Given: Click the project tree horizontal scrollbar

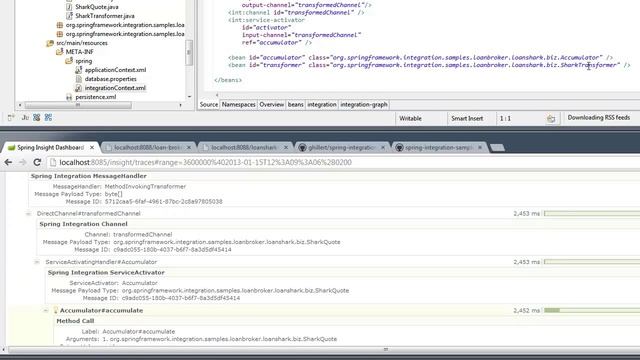Looking at the screenshot, I should pos(78,105).
